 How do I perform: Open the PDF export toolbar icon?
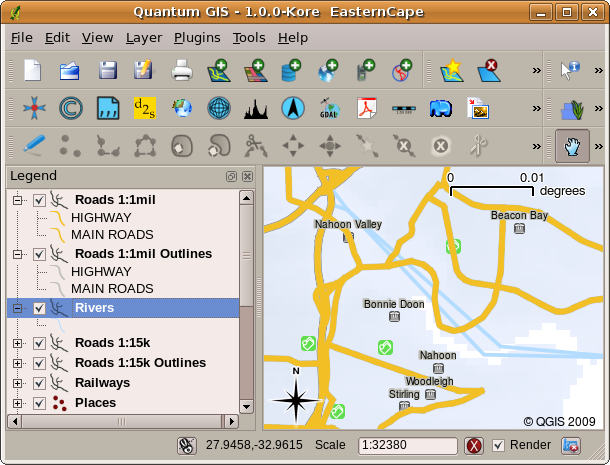tap(365, 108)
